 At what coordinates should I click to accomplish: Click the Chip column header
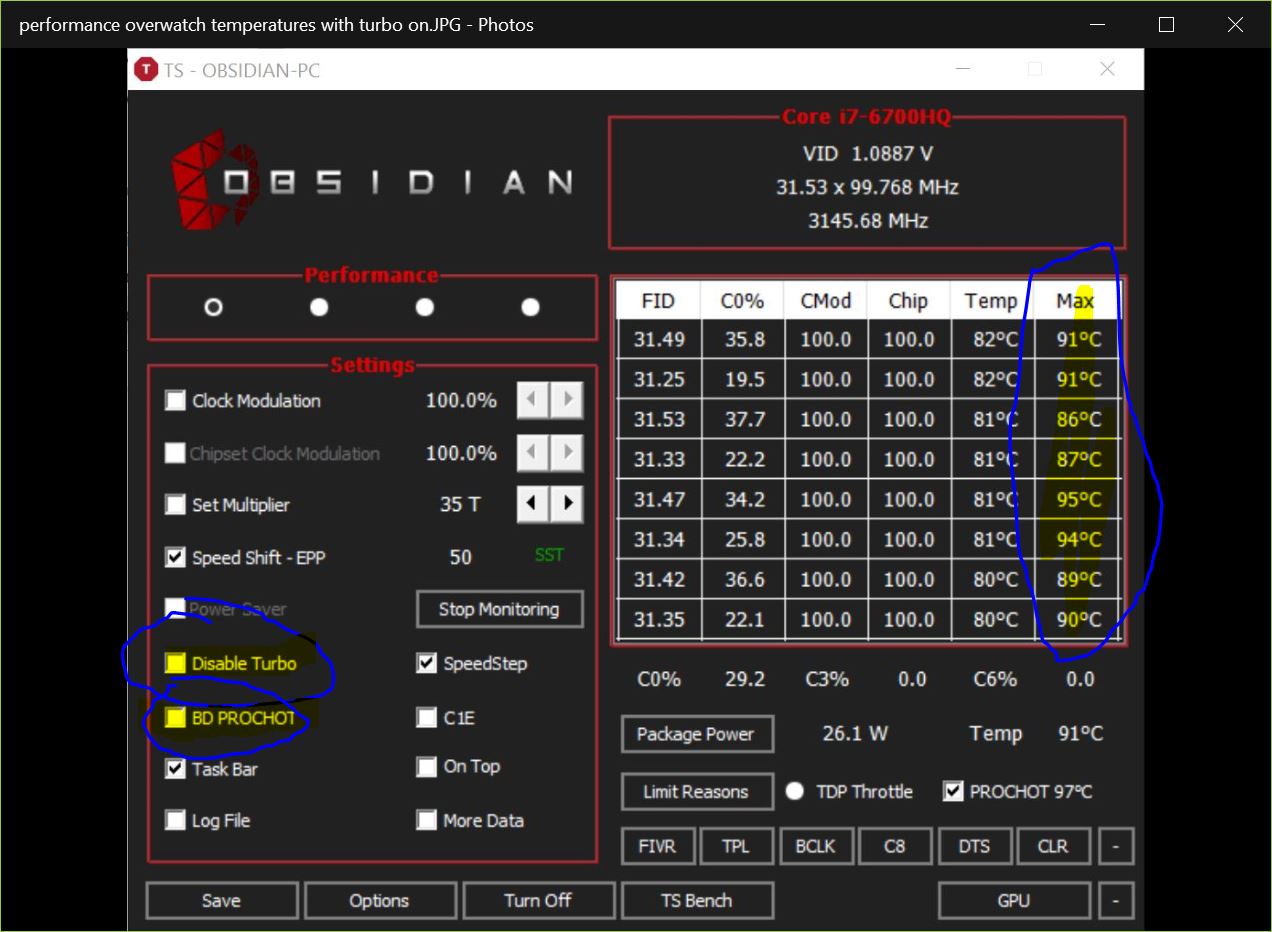pyautogui.click(x=909, y=301)
